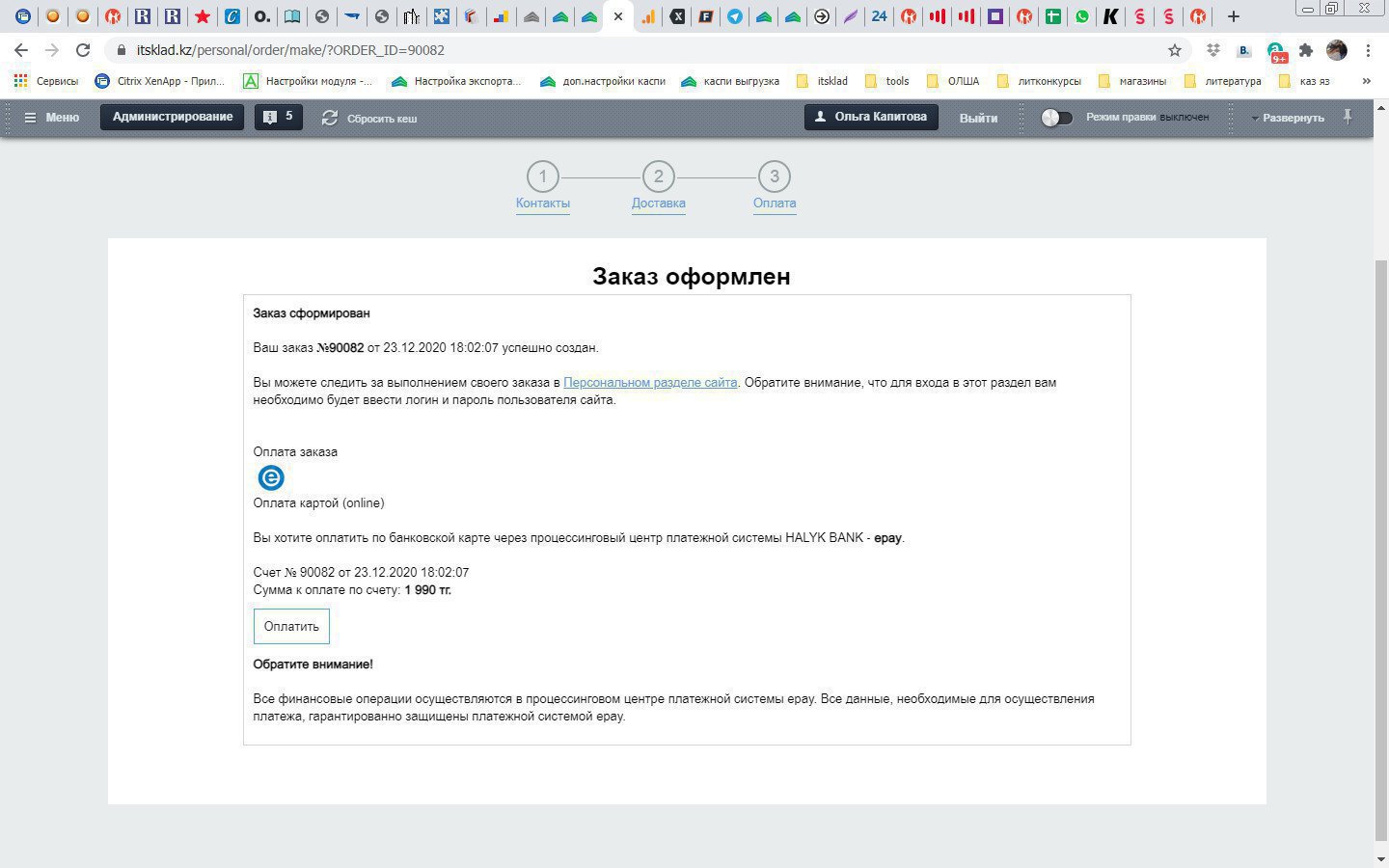Open notifications counter showing 5
This screenshot has height=868, width=1389.
[278, 117]
